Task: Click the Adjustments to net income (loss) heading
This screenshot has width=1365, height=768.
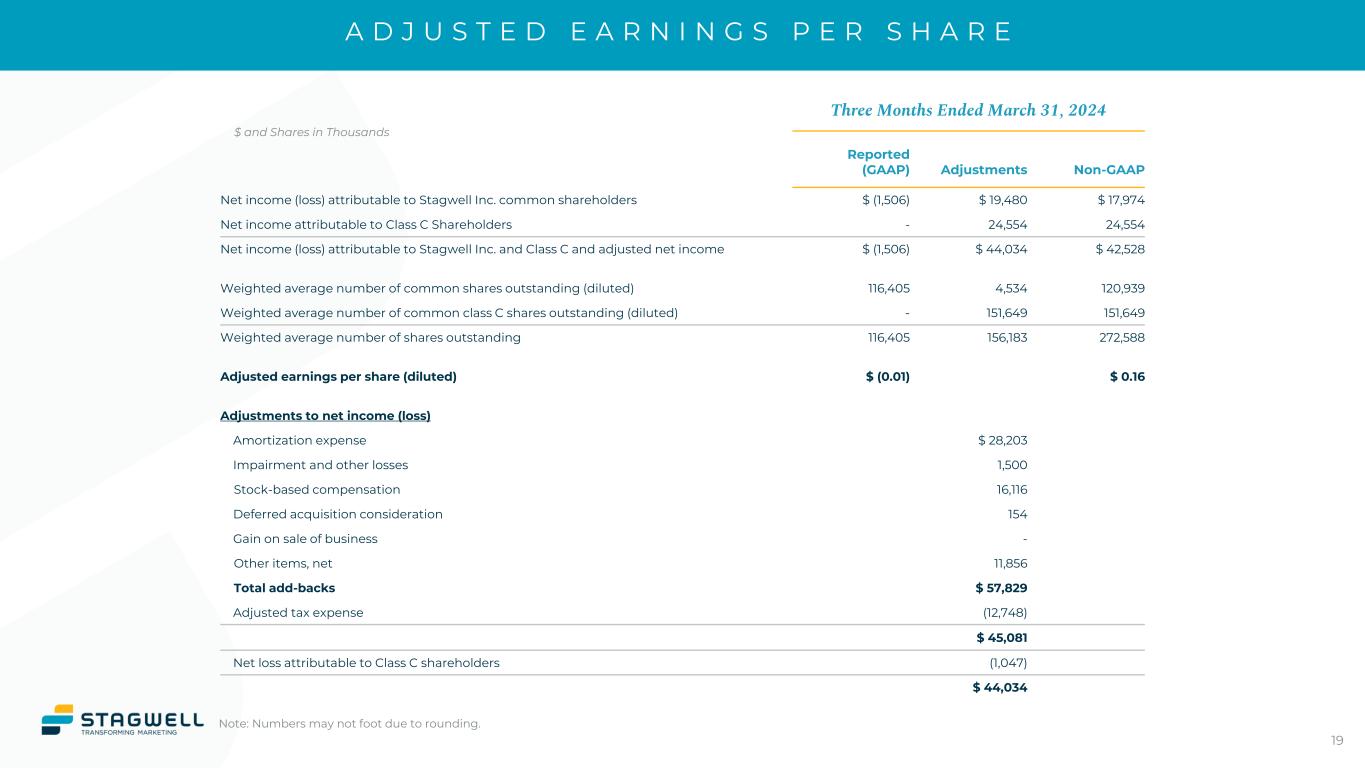Action: [x=325, y=416]
